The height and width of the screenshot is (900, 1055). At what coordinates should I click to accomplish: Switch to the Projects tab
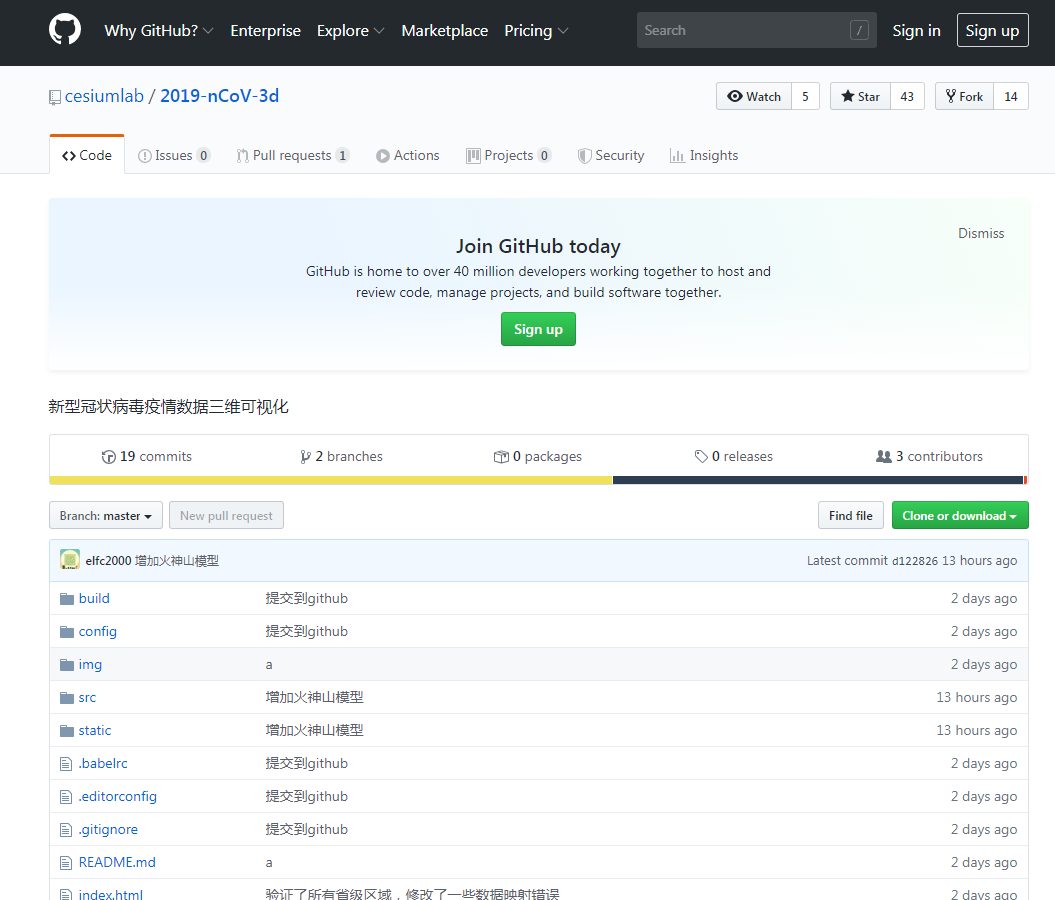[x=509, y=155]
